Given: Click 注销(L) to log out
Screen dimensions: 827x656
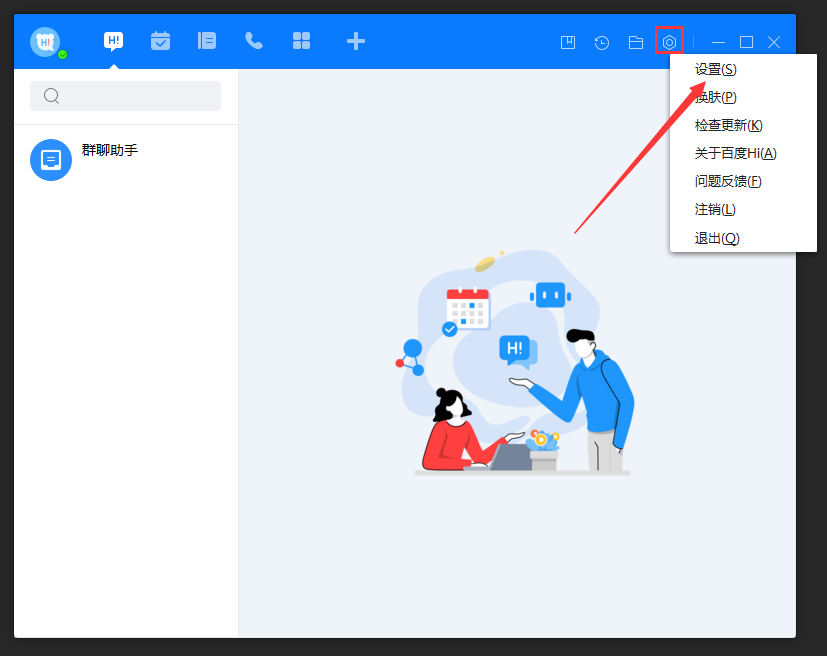Looking at the screenshot, I should point(715,209).
